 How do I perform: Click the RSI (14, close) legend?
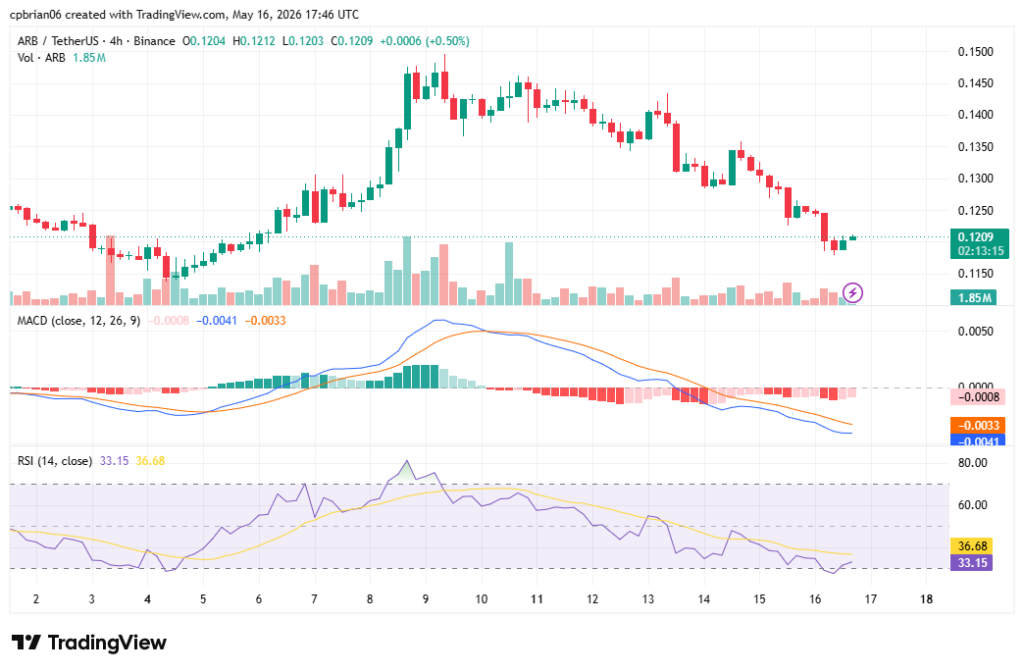[x=54, y=461]
